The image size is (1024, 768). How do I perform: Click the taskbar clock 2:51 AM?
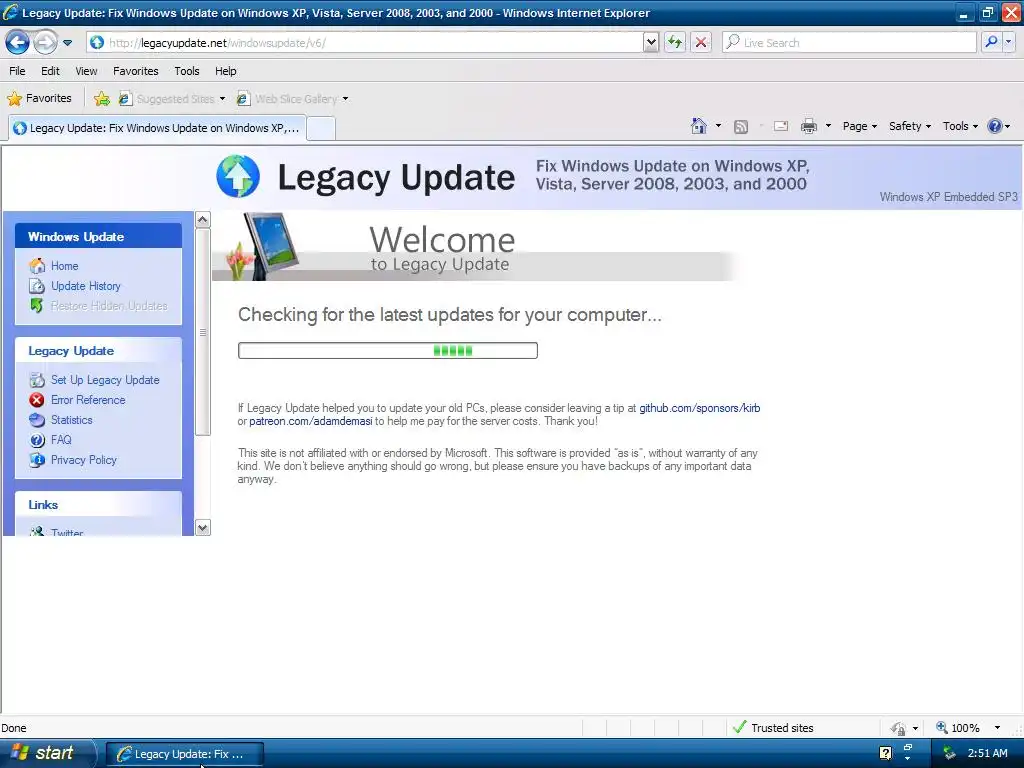(987, 754)
